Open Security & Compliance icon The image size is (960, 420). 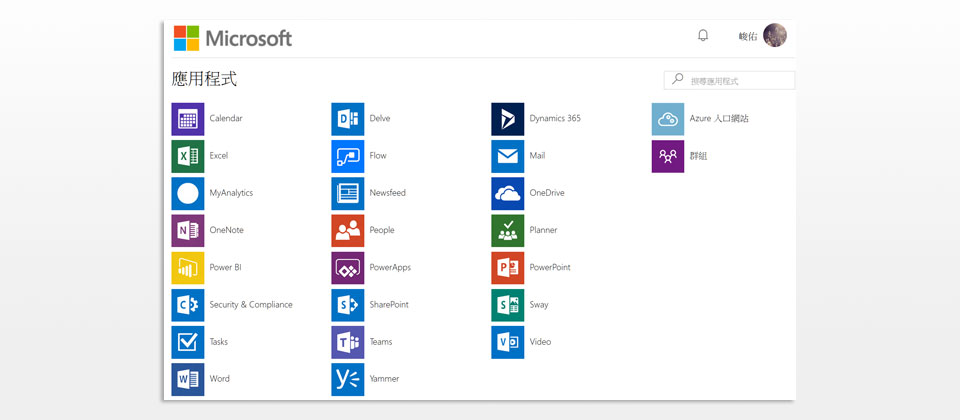click(188, 305)
